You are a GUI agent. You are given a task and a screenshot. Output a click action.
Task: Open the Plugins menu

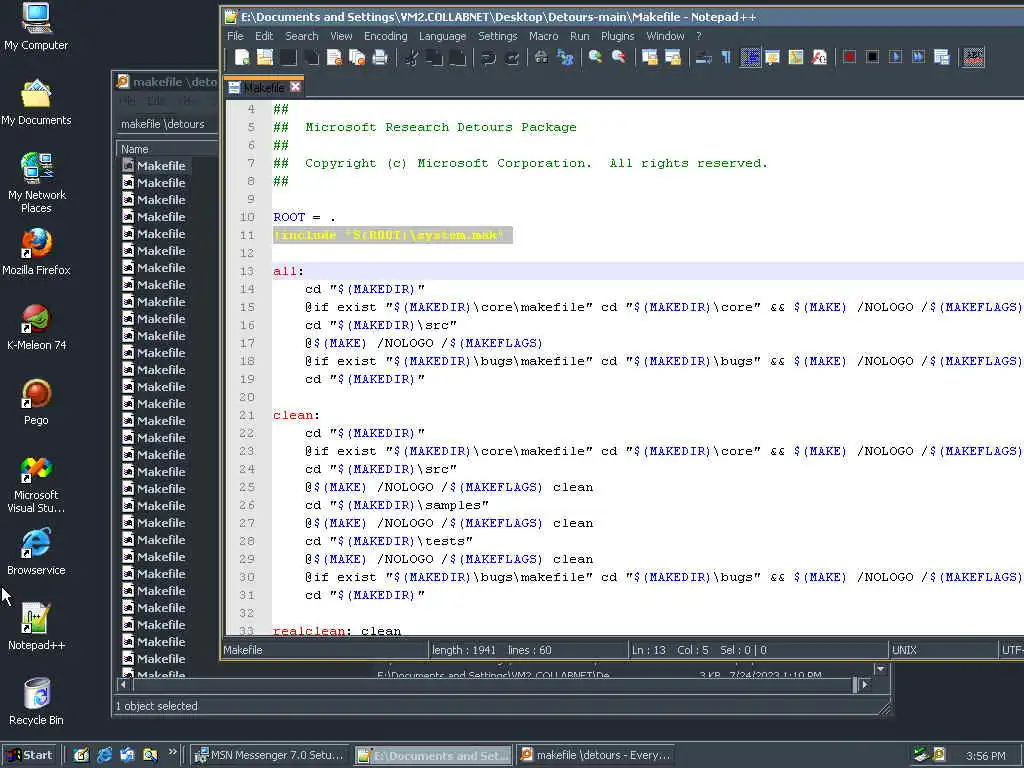point(617,36)
